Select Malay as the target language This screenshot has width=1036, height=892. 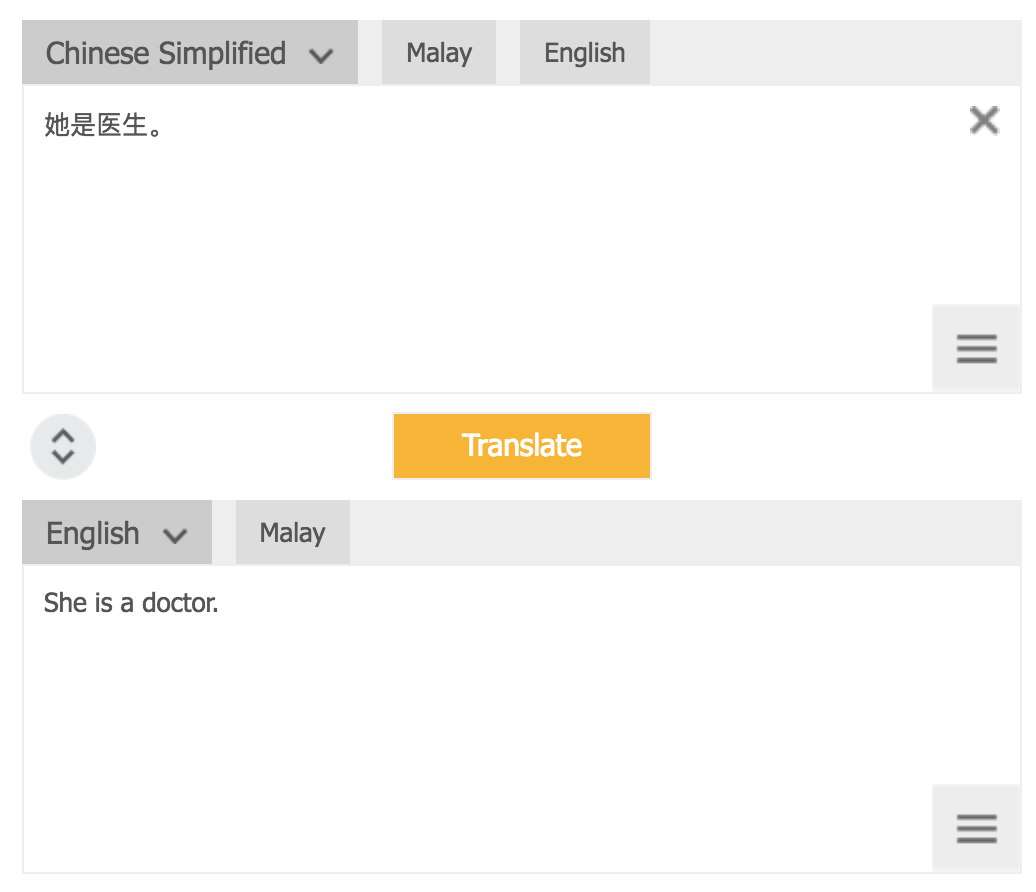tap(292, 533)
